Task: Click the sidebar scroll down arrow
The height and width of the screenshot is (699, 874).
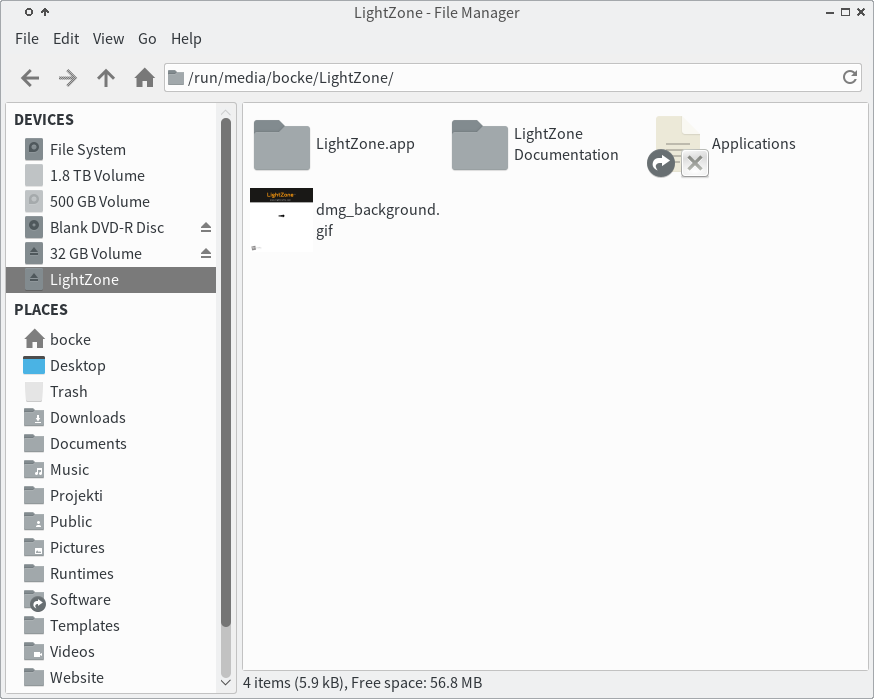Action: click(x=226, y=683)
